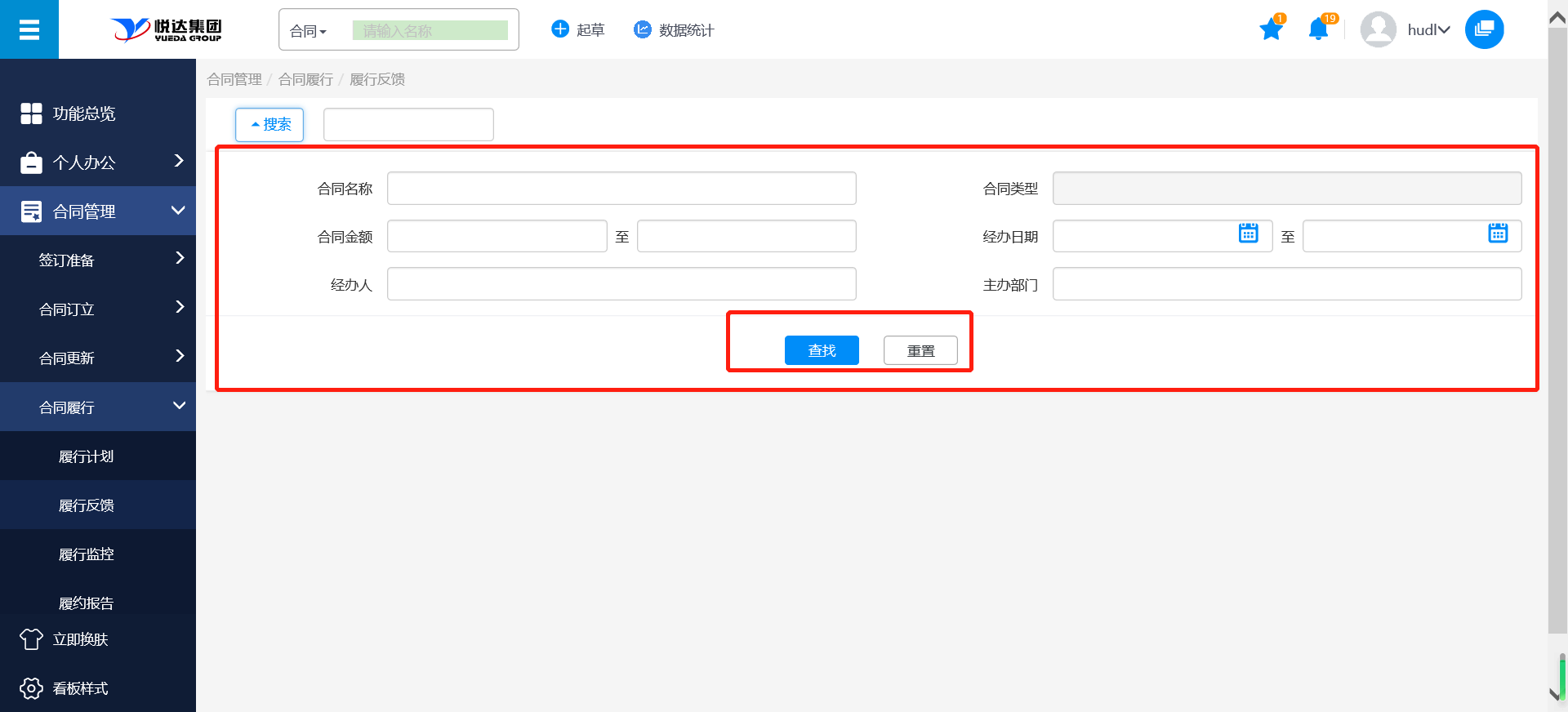1568x712 pixels.
Task: Click the hamburger menu icon
Action: [x=29, y=30]
